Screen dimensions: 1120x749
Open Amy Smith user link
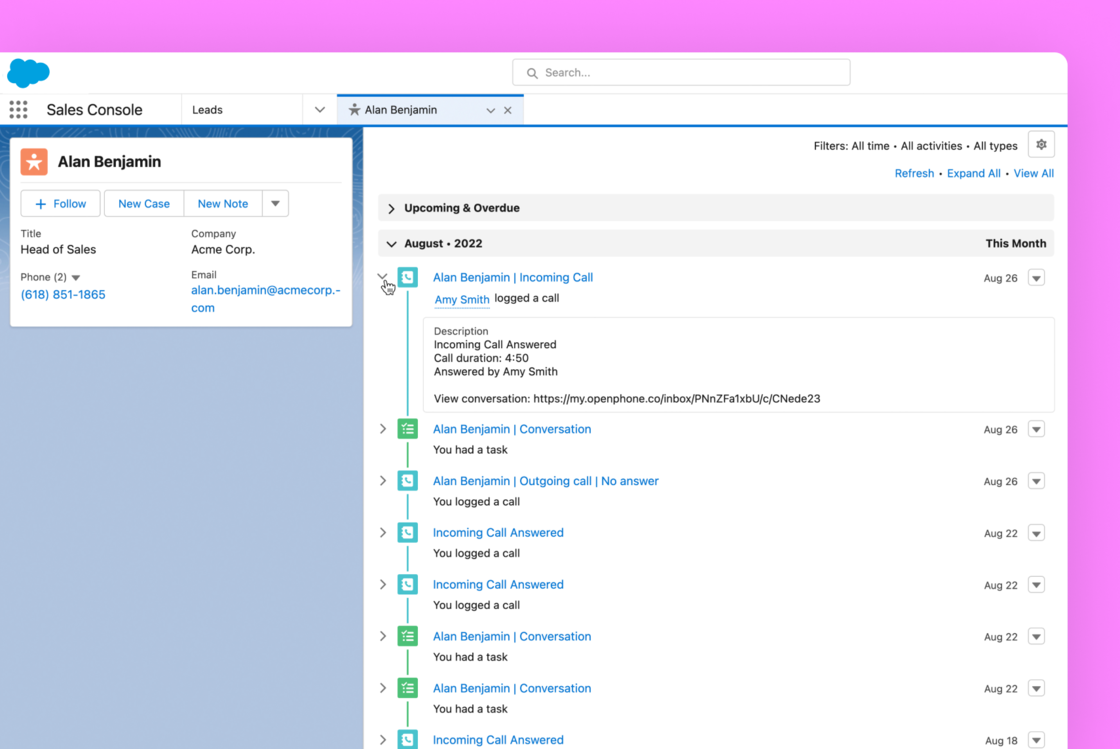point(462,299)
